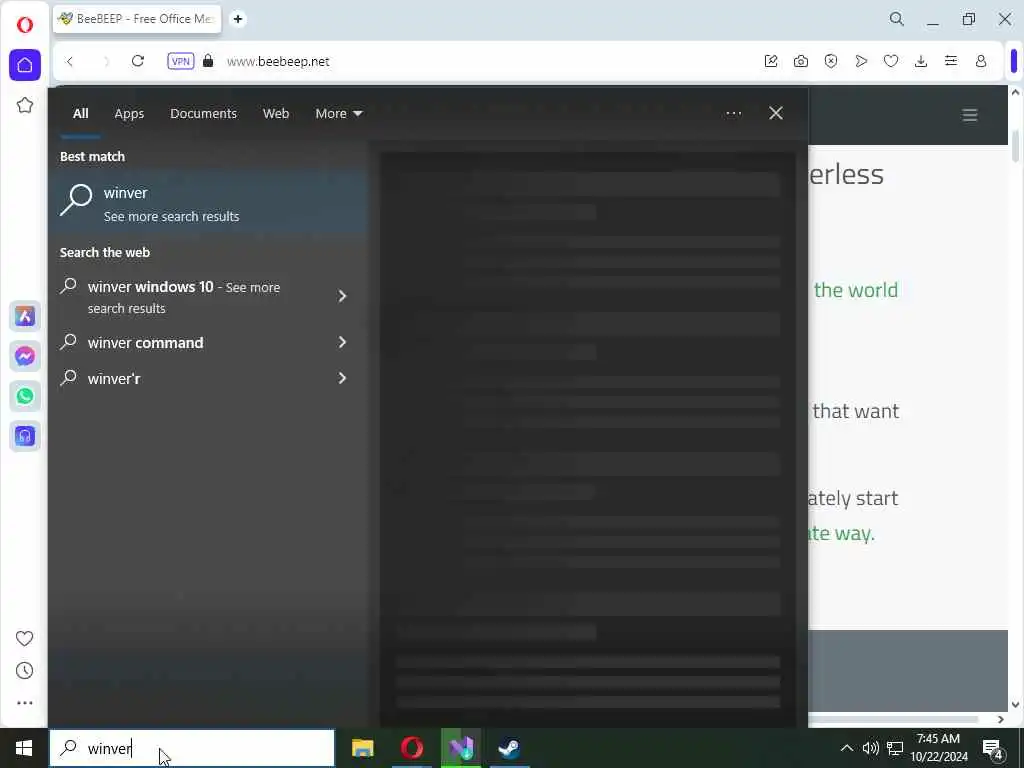Click search tabs magnifier icon
This screenshot has height=768, width=1024.
pos(897,19)
